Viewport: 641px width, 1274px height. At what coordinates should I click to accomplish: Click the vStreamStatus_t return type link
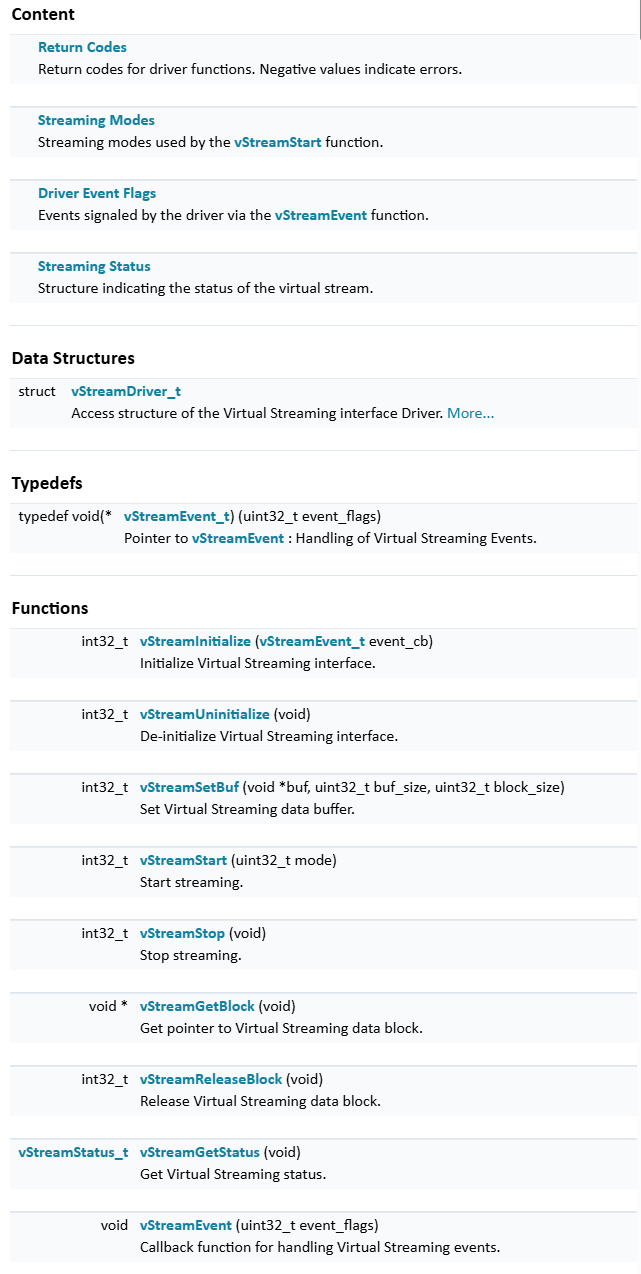73,1152
